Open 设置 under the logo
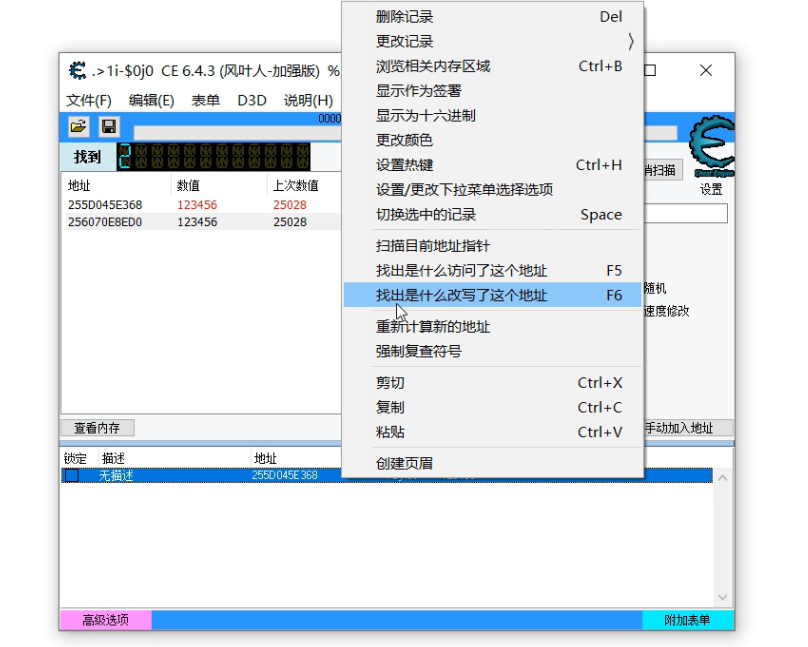The width and height of the screenshot is (808, 647). (711, 190)
